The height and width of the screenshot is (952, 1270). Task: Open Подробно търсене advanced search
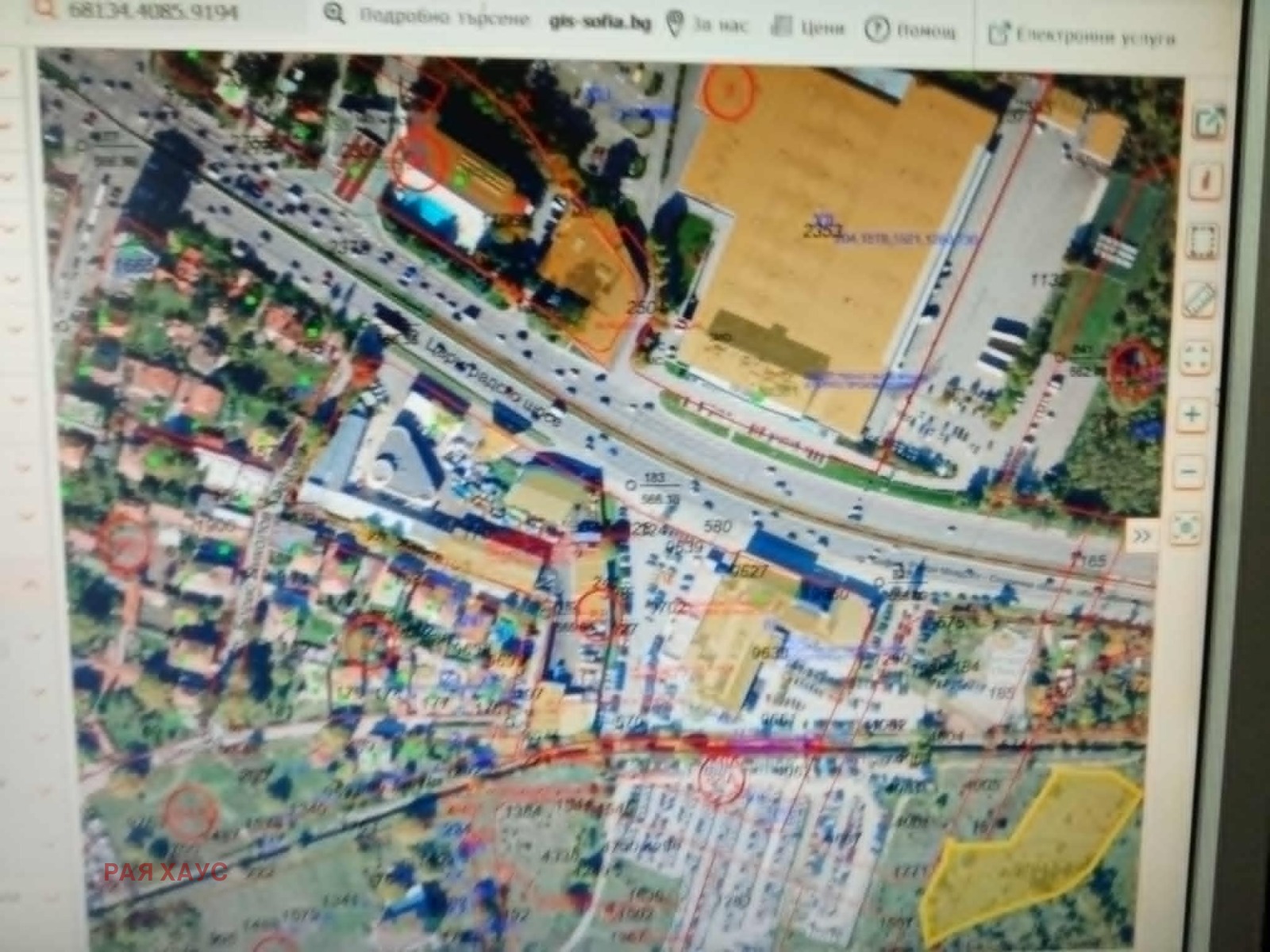tap(427, 16)
